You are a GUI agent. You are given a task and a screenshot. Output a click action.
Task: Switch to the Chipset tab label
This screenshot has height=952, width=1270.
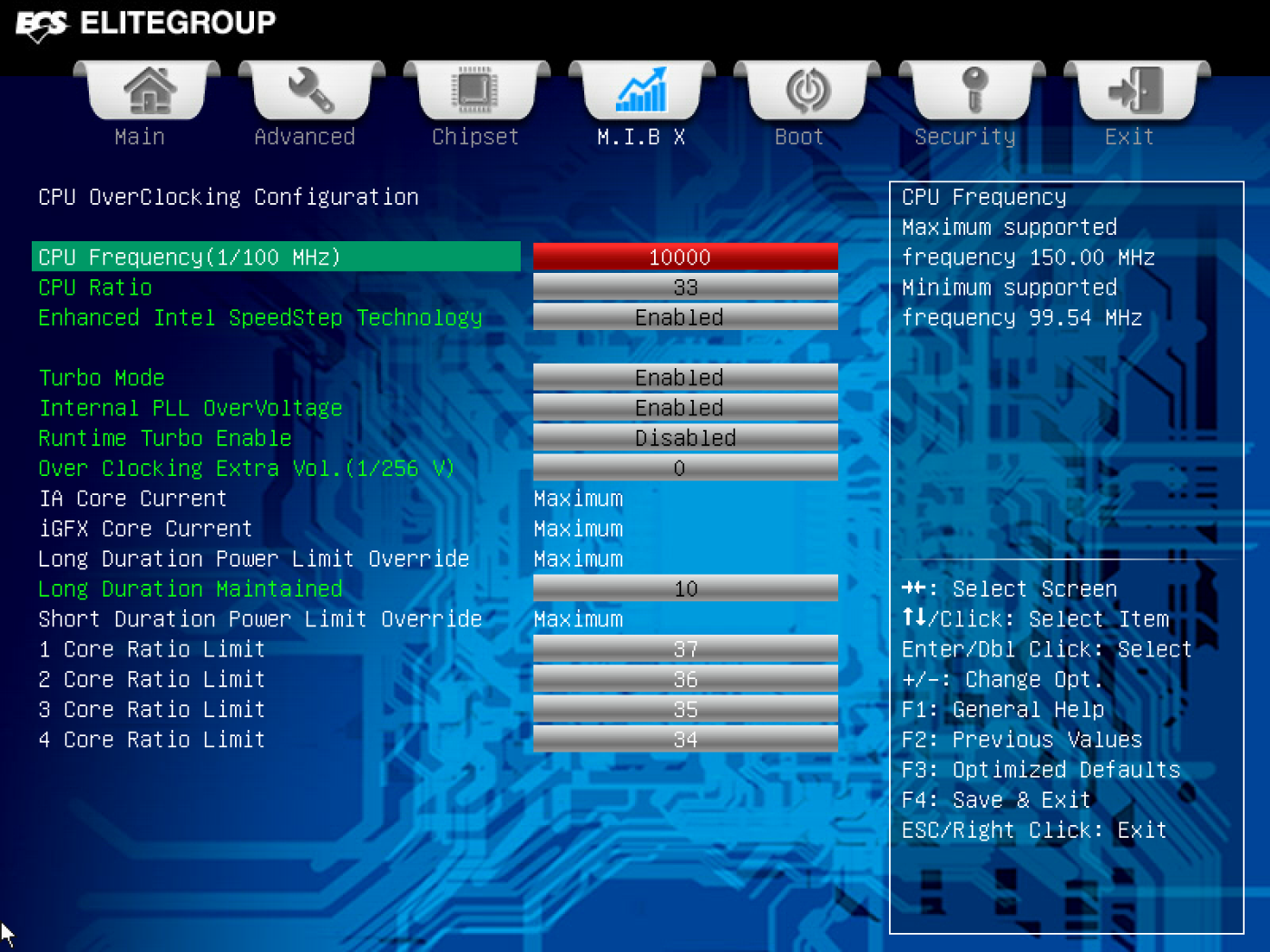point(475,137)
